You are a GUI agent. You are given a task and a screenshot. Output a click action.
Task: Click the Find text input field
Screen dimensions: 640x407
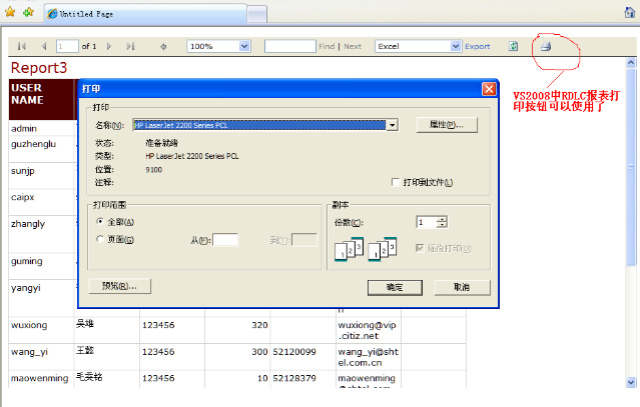coord(290,46)
